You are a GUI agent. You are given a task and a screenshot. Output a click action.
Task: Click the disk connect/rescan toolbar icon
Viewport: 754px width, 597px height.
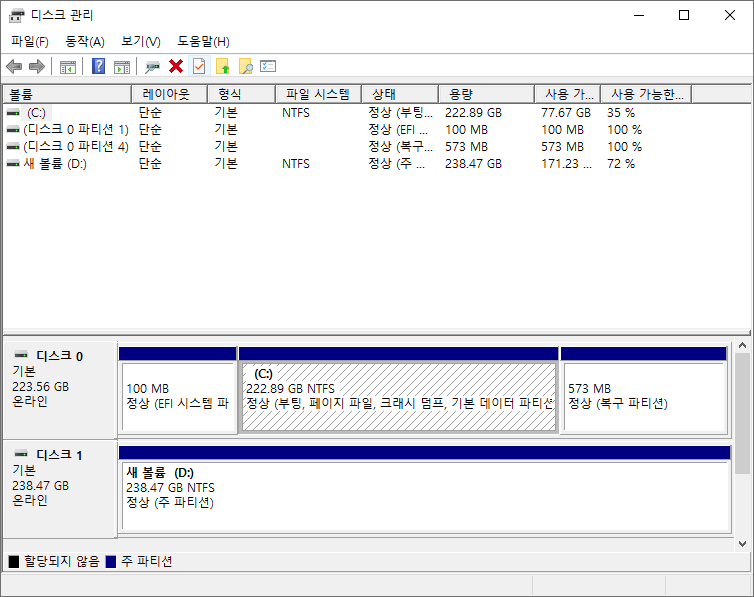click(x=152, y=67)
